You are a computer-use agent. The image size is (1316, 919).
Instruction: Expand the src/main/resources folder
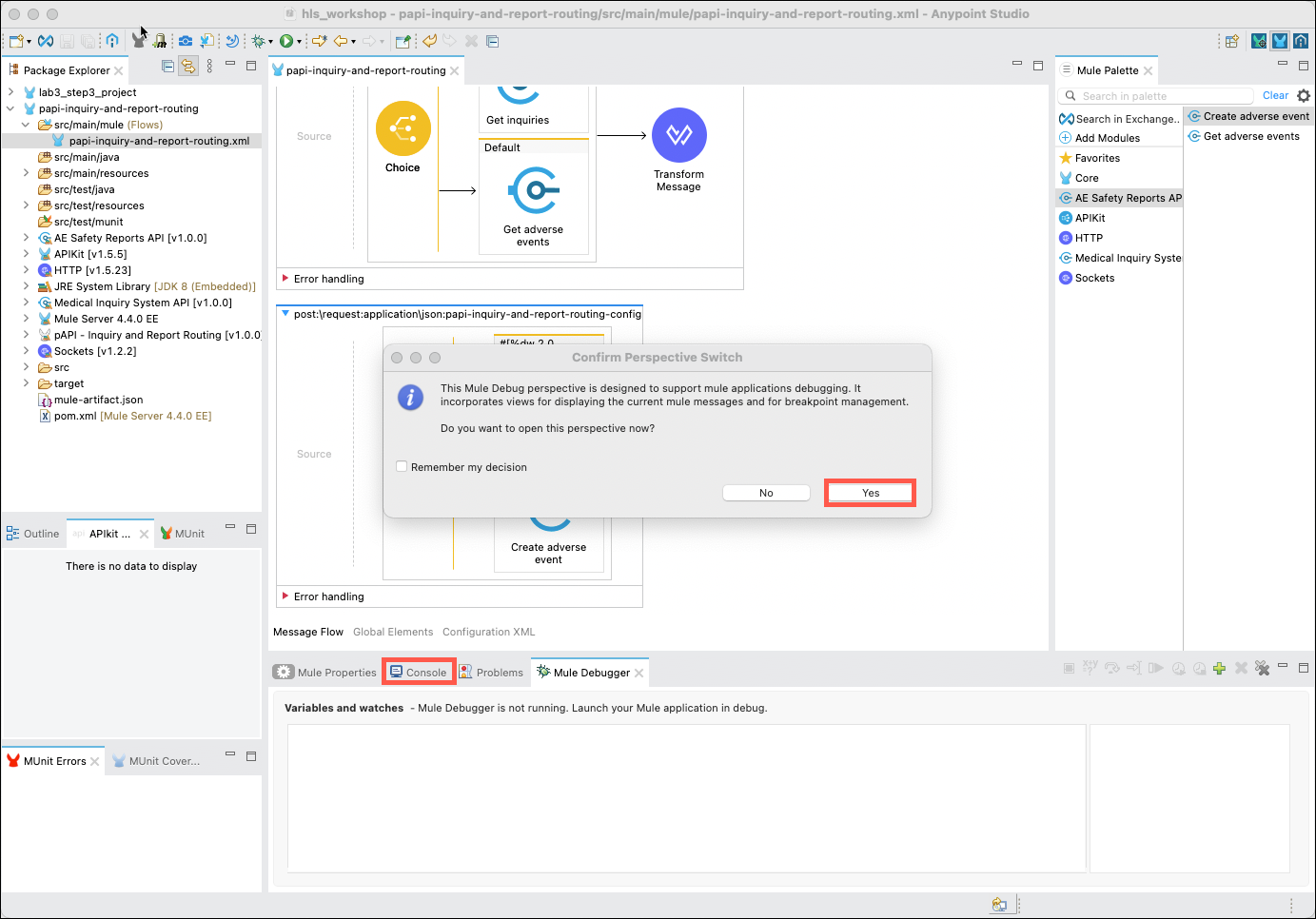coord(26,173)
